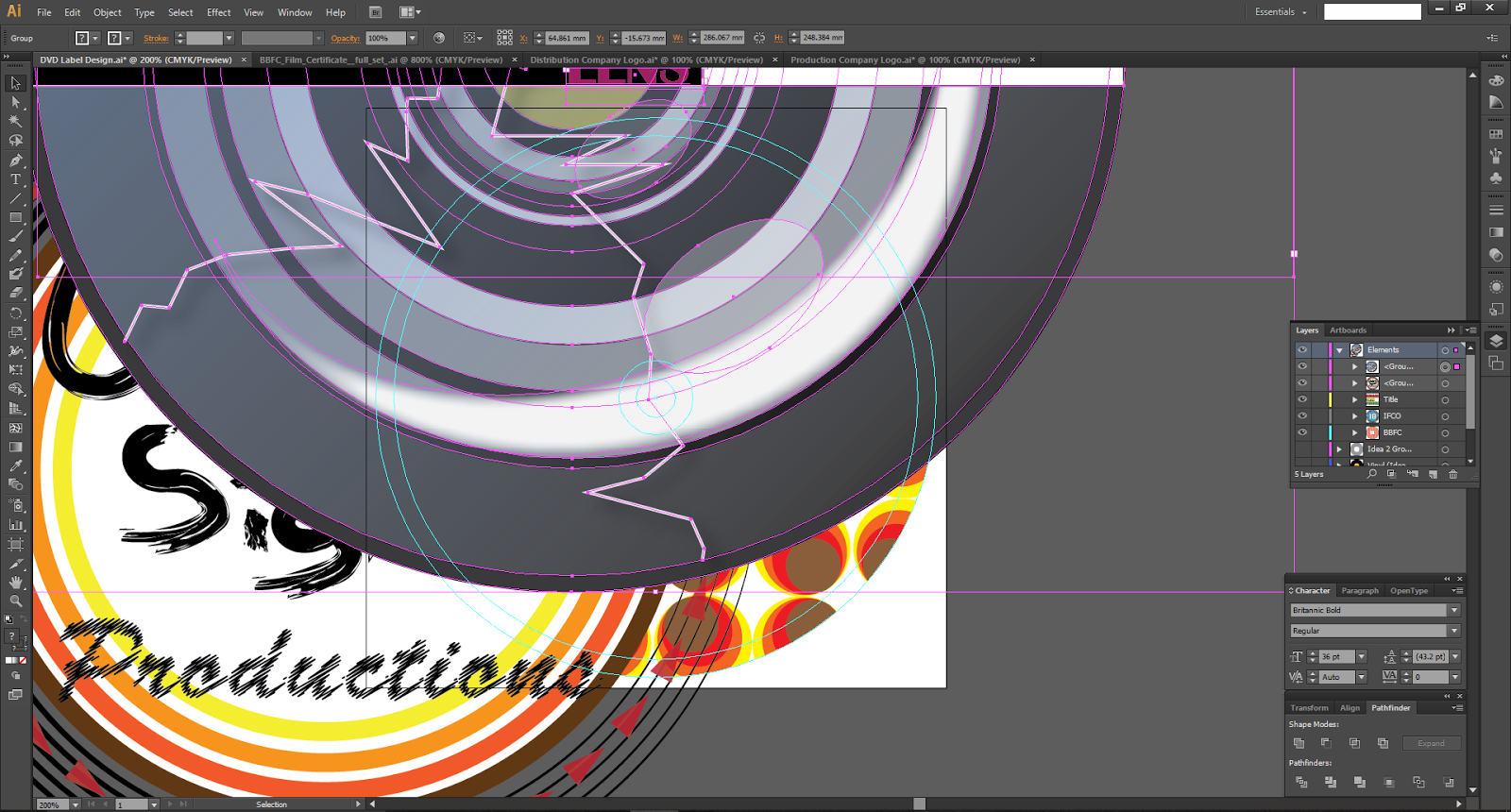This screenshot has width=1511, height=812.
Task: Click the Constrain Width and Height link icon
Action: [759, 38]
